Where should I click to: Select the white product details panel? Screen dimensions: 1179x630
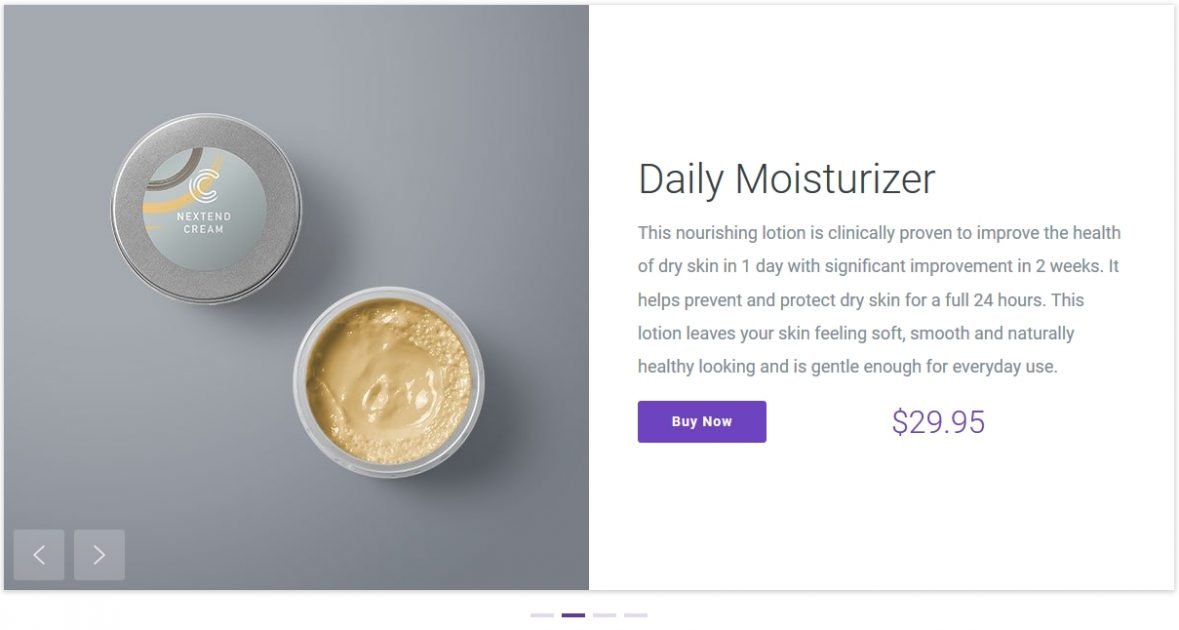click(x=880, y=520)
